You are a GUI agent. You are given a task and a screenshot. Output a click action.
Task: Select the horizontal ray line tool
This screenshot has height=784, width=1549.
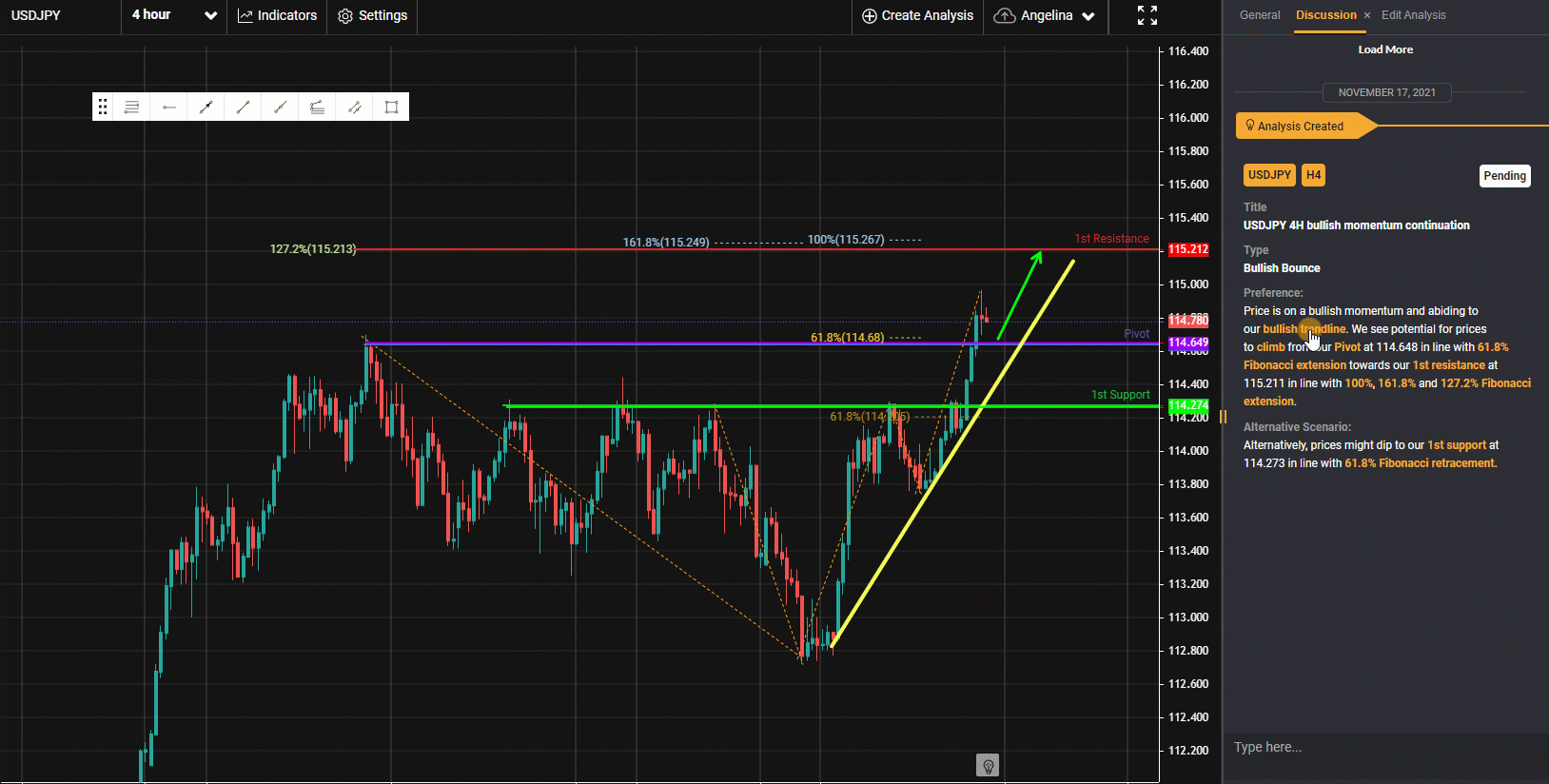pyautogui.click(x=168, y=107)
